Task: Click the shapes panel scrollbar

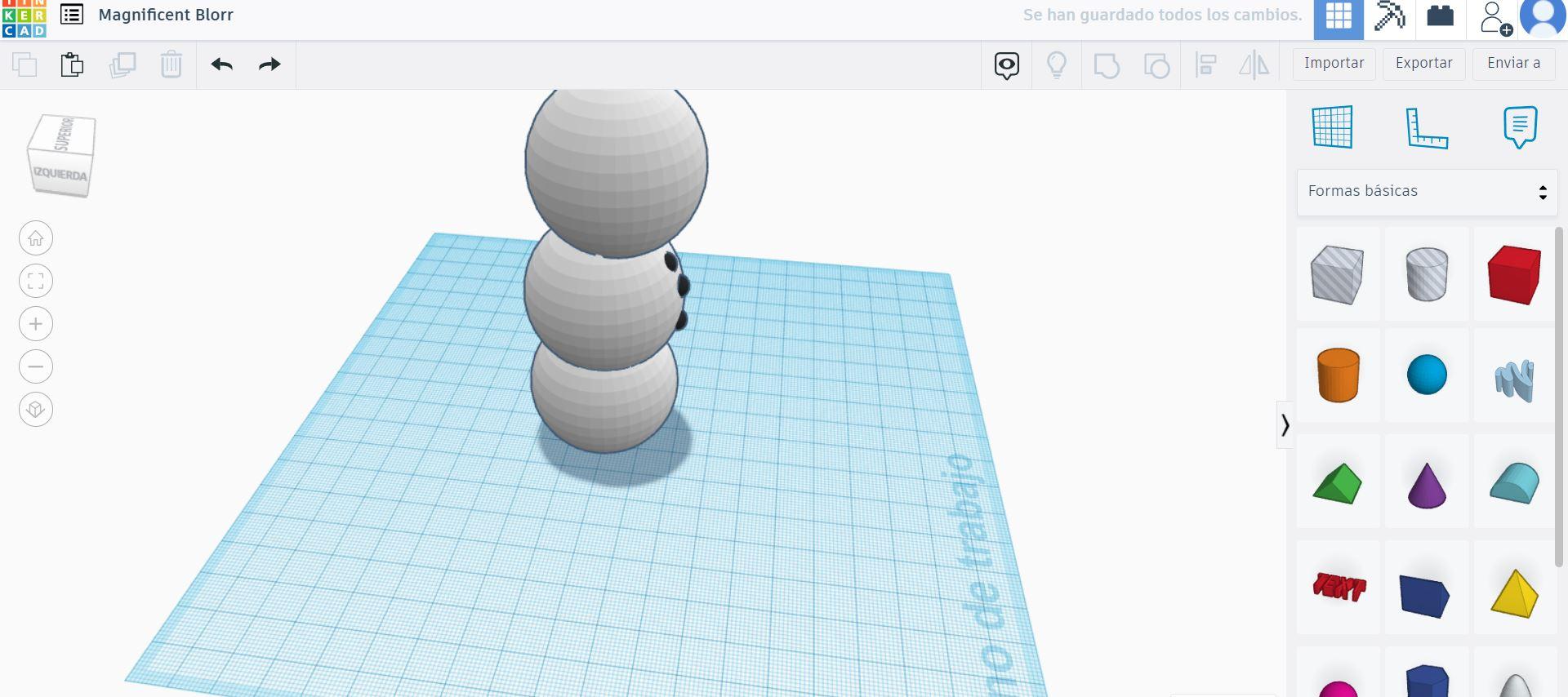Action: click(x=1561, y=396)
